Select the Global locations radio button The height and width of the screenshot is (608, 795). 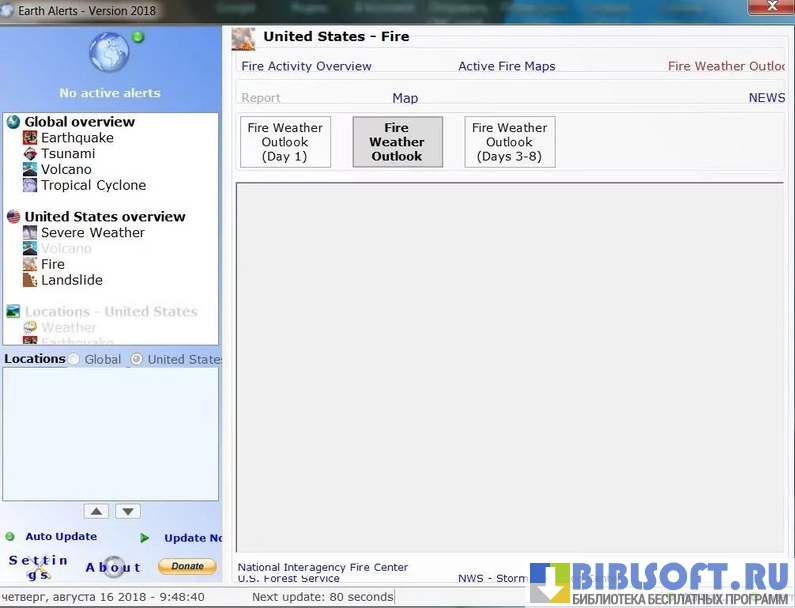pos(75,360)
